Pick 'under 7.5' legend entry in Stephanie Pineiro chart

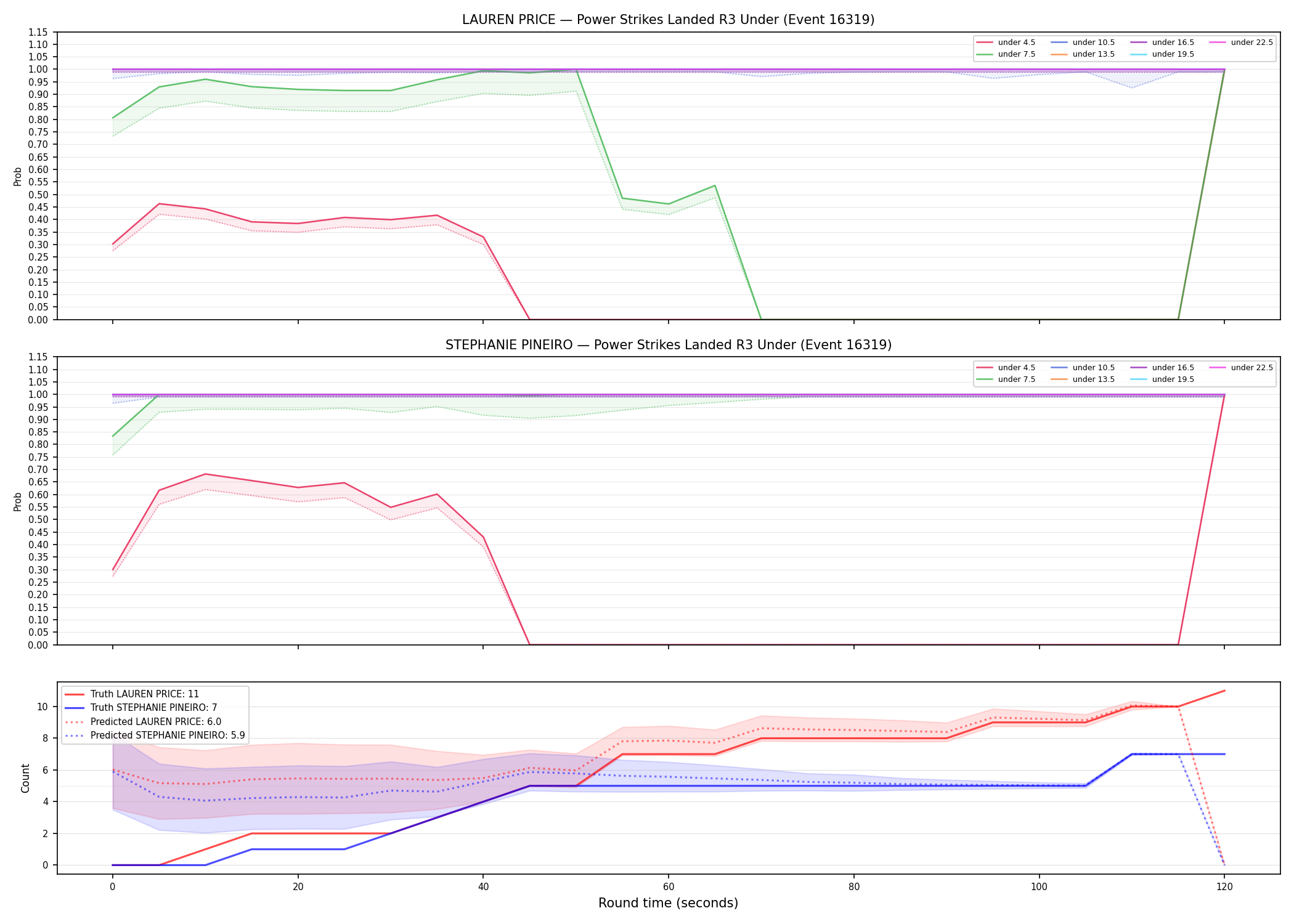tap(1006, 379)
